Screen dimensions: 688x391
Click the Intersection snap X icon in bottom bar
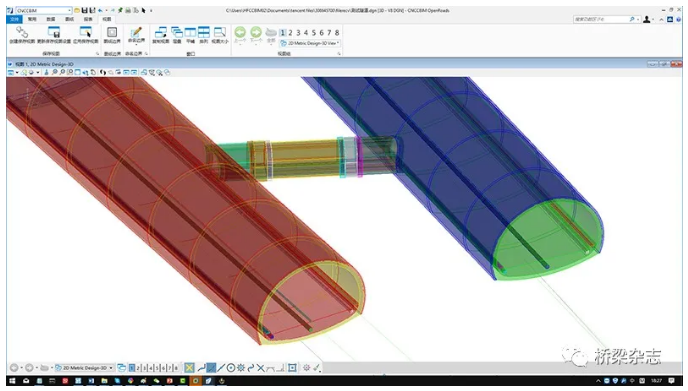260,368
